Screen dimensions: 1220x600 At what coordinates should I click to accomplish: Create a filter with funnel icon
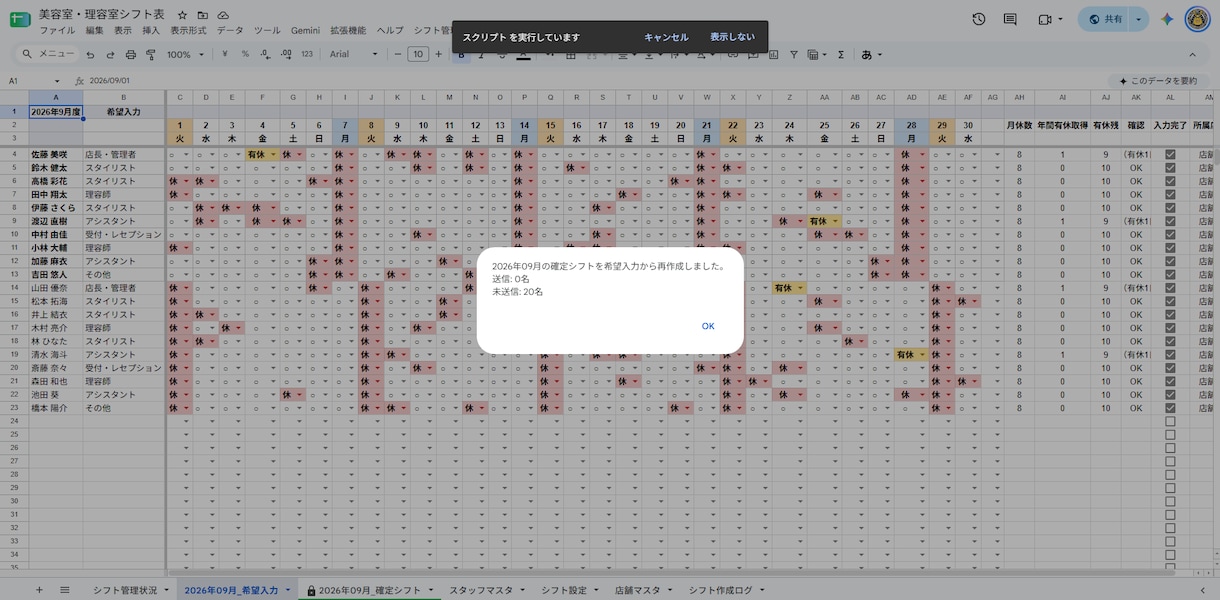pyautogui.click(x=794, y=54)
